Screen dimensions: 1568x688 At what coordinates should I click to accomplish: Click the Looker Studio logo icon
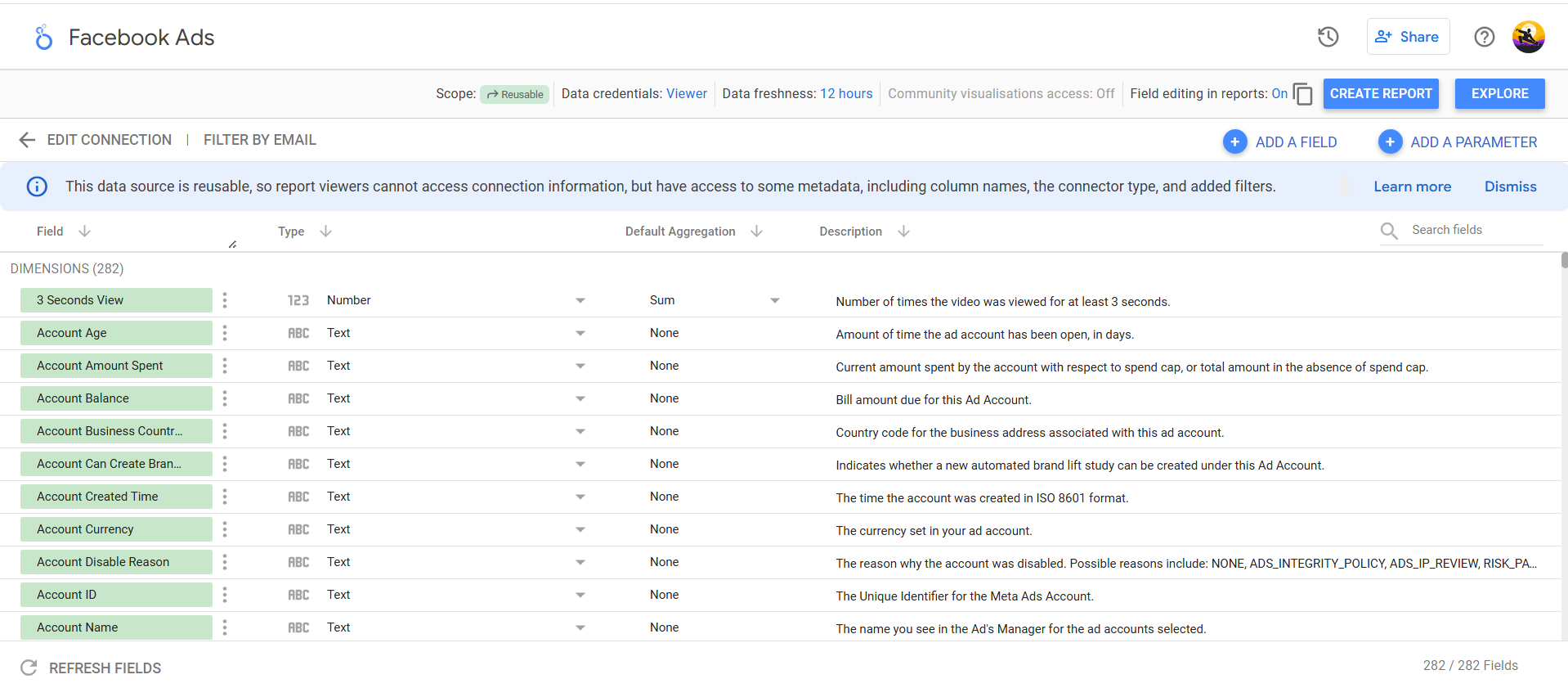(43, 37)
